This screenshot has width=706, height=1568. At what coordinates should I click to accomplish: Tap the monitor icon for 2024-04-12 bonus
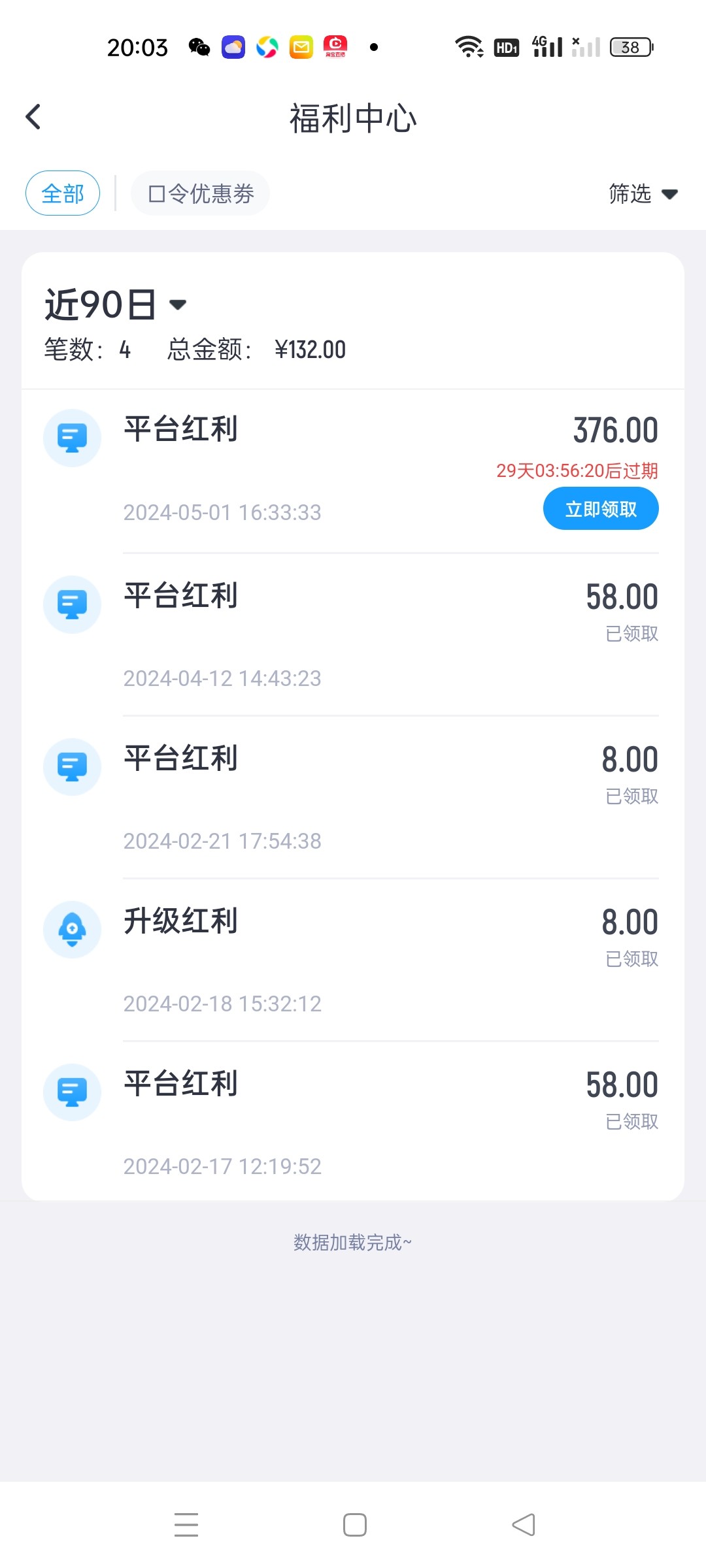point(72,604)
